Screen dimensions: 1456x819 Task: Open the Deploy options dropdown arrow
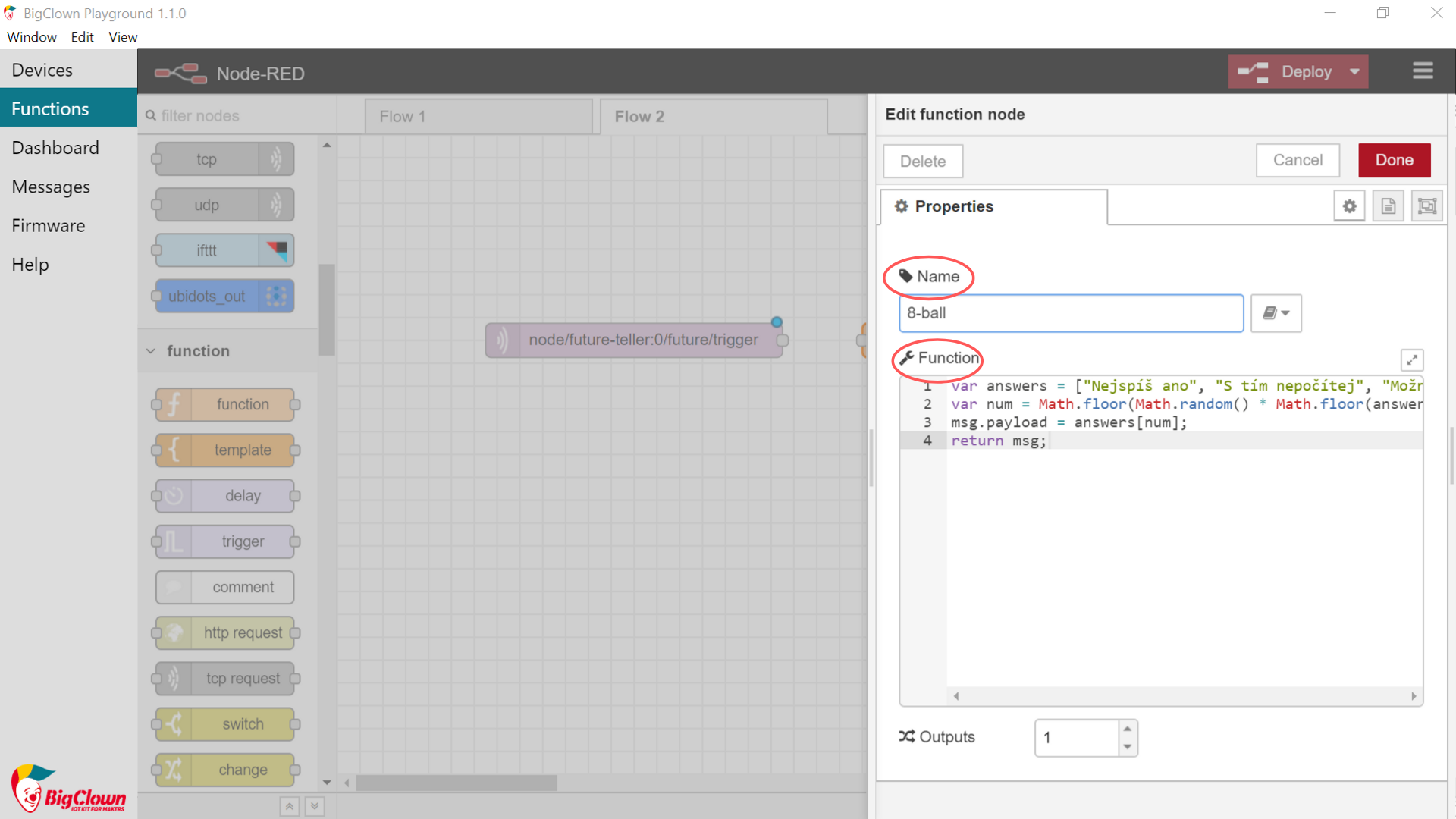pos(1354,72)
